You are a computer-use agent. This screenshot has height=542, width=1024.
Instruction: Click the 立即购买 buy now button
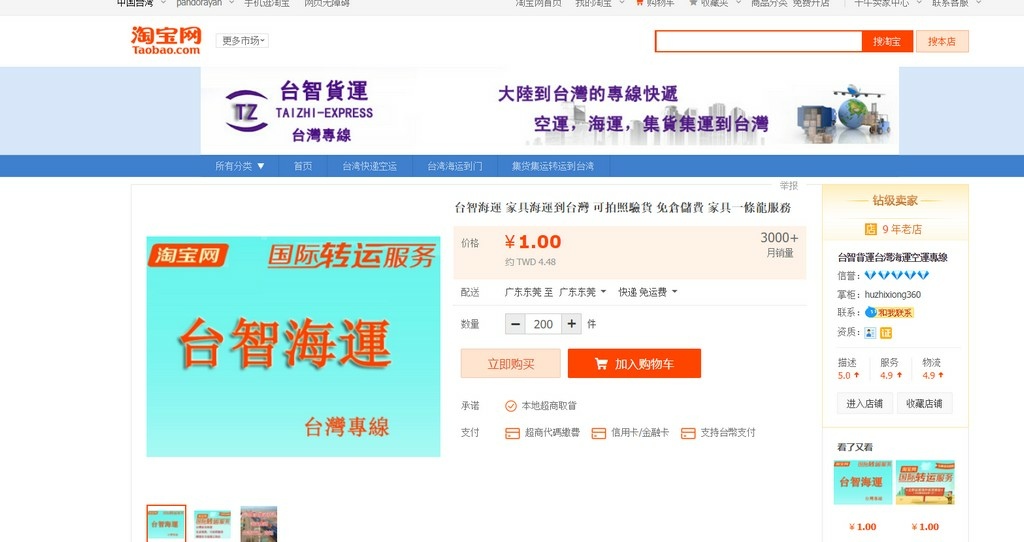coord(511,364)
